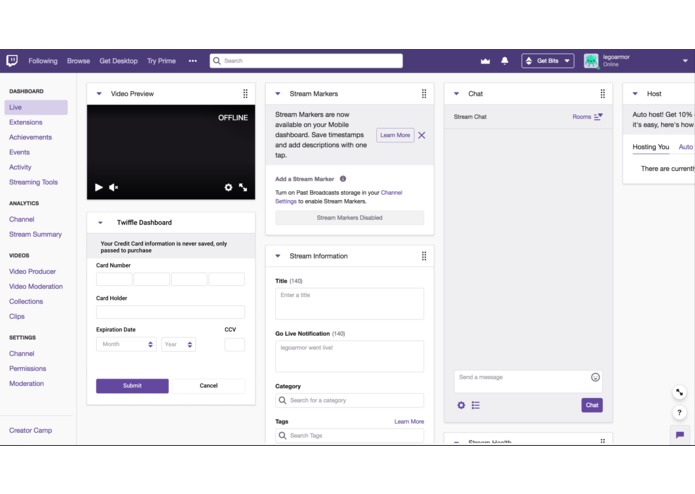Submit the Twiffle card form
695x494 pixels.
[x=132, y=385]
